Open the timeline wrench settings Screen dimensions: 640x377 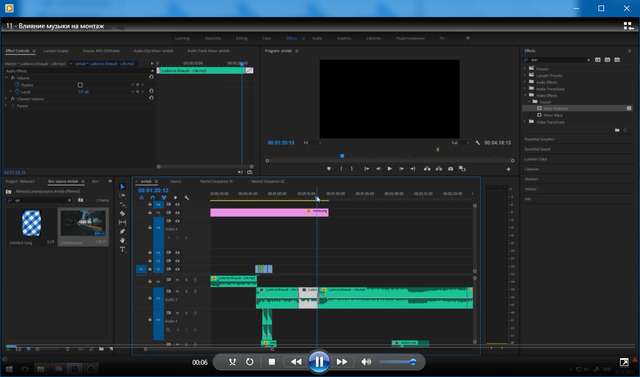tap(187, 198)
